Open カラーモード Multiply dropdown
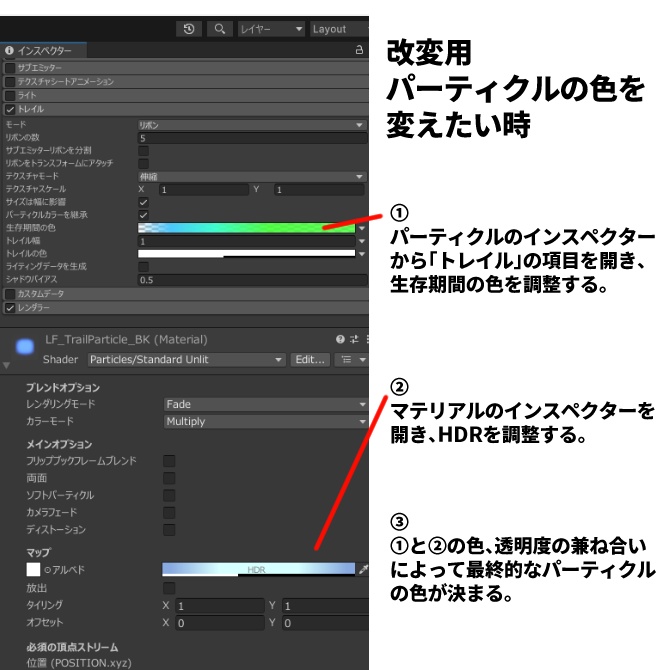 [x=265, y=422]
